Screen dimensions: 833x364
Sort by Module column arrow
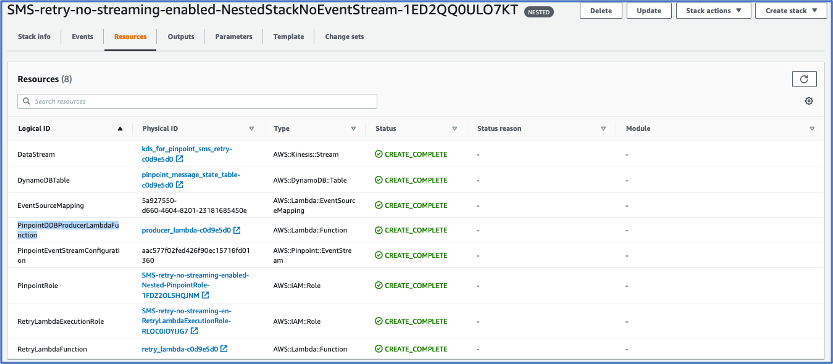[812, 129]
